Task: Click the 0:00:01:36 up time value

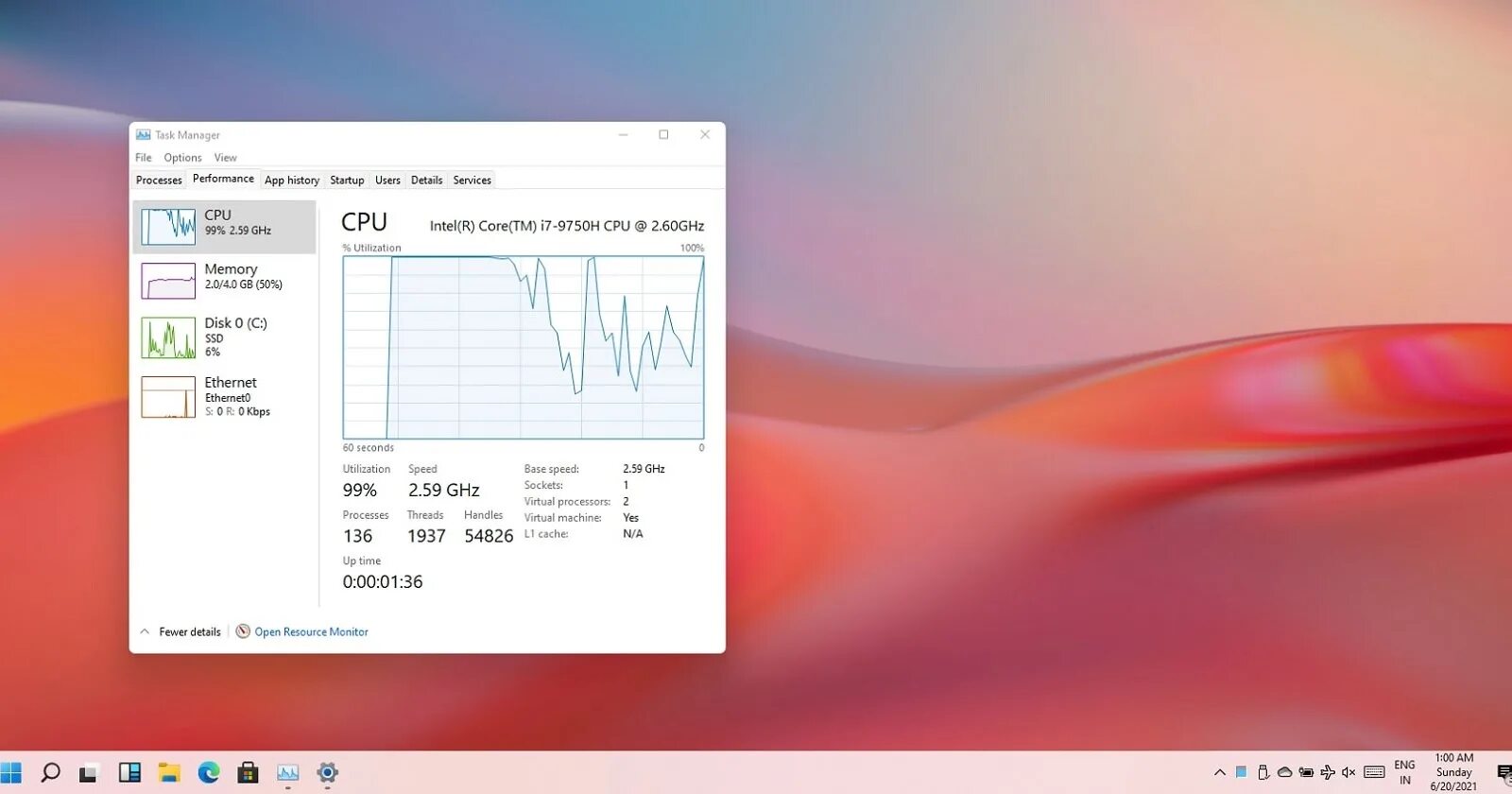Action: 383,581
